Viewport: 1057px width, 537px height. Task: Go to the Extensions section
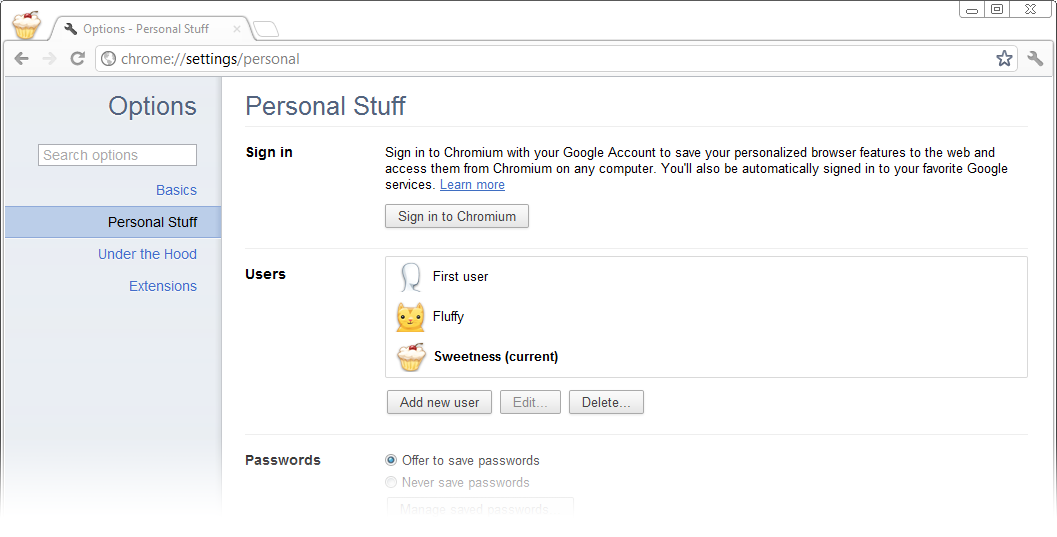point(163,286)
